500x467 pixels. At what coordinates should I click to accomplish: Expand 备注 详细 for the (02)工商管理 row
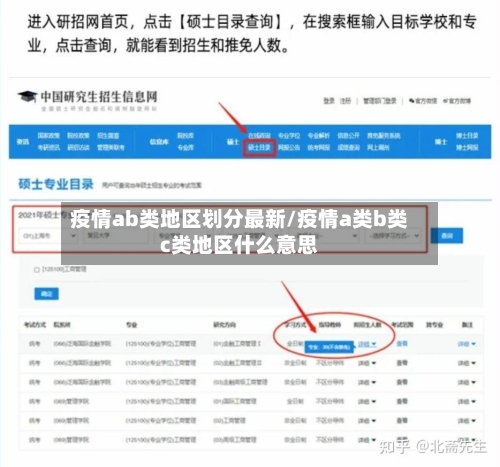click(x=466, y=421)
